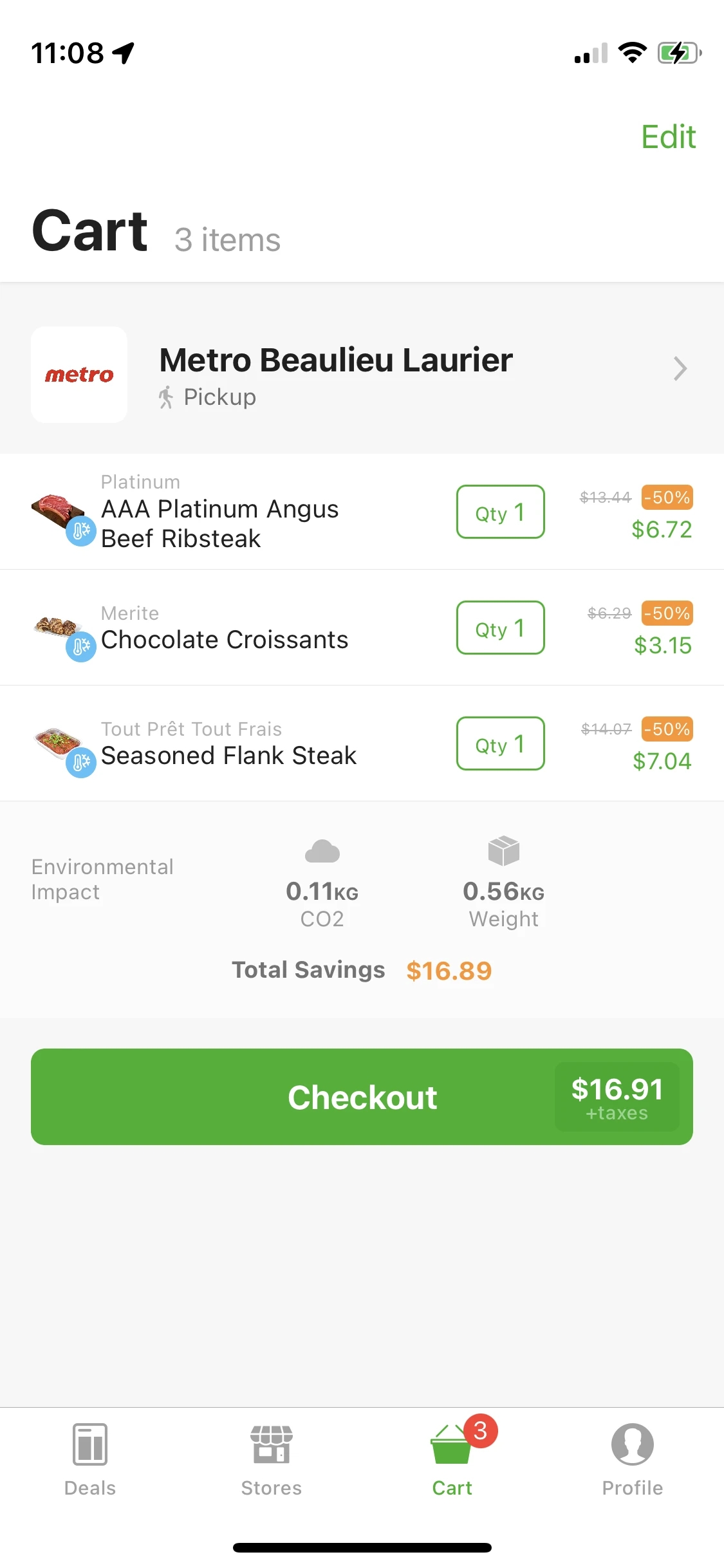Viewport: 724px width, 1568px height.
Task: Select the Cart basket tab
Action: coord(452,1460)
